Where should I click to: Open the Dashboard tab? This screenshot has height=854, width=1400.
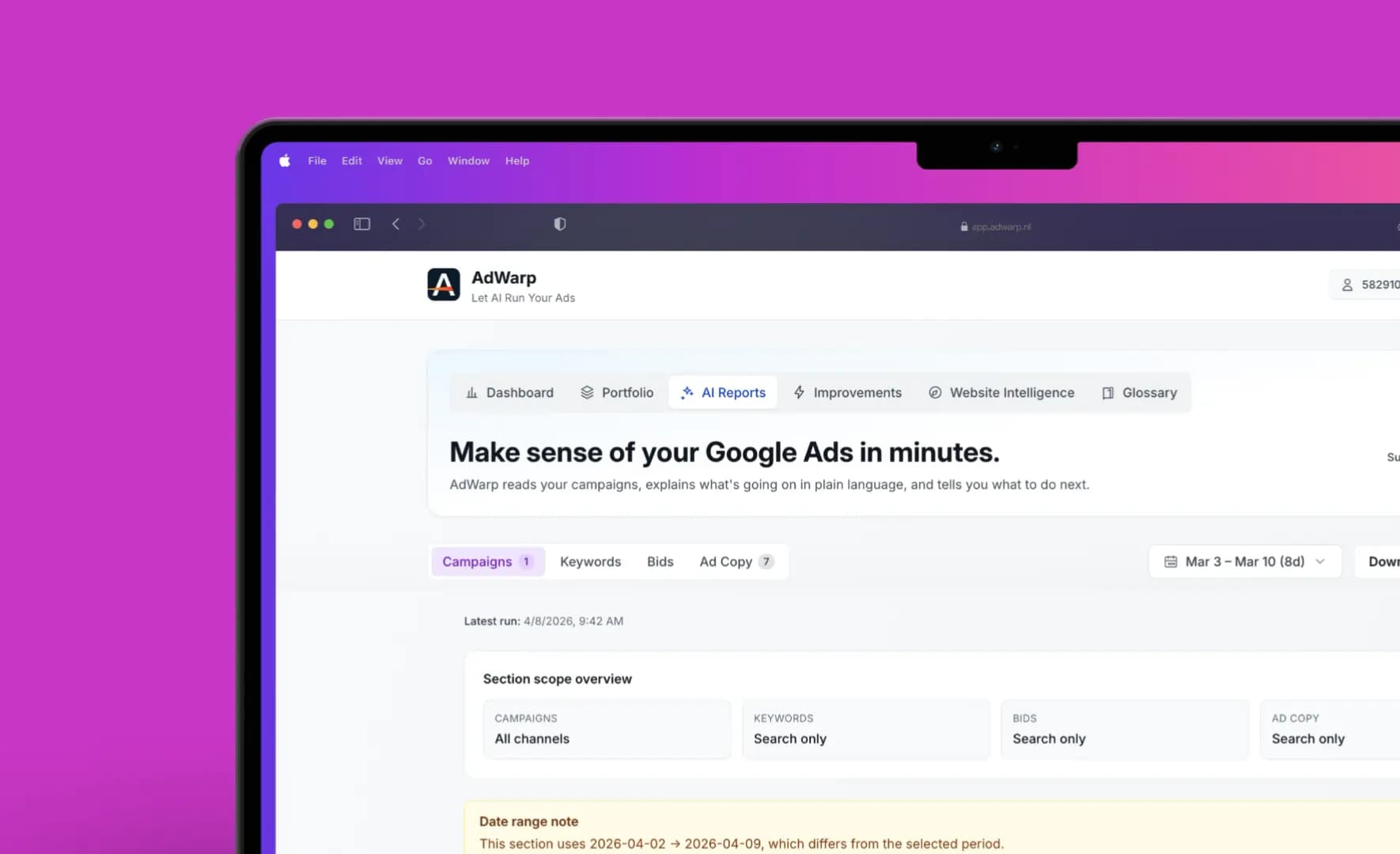click(509, 393)
